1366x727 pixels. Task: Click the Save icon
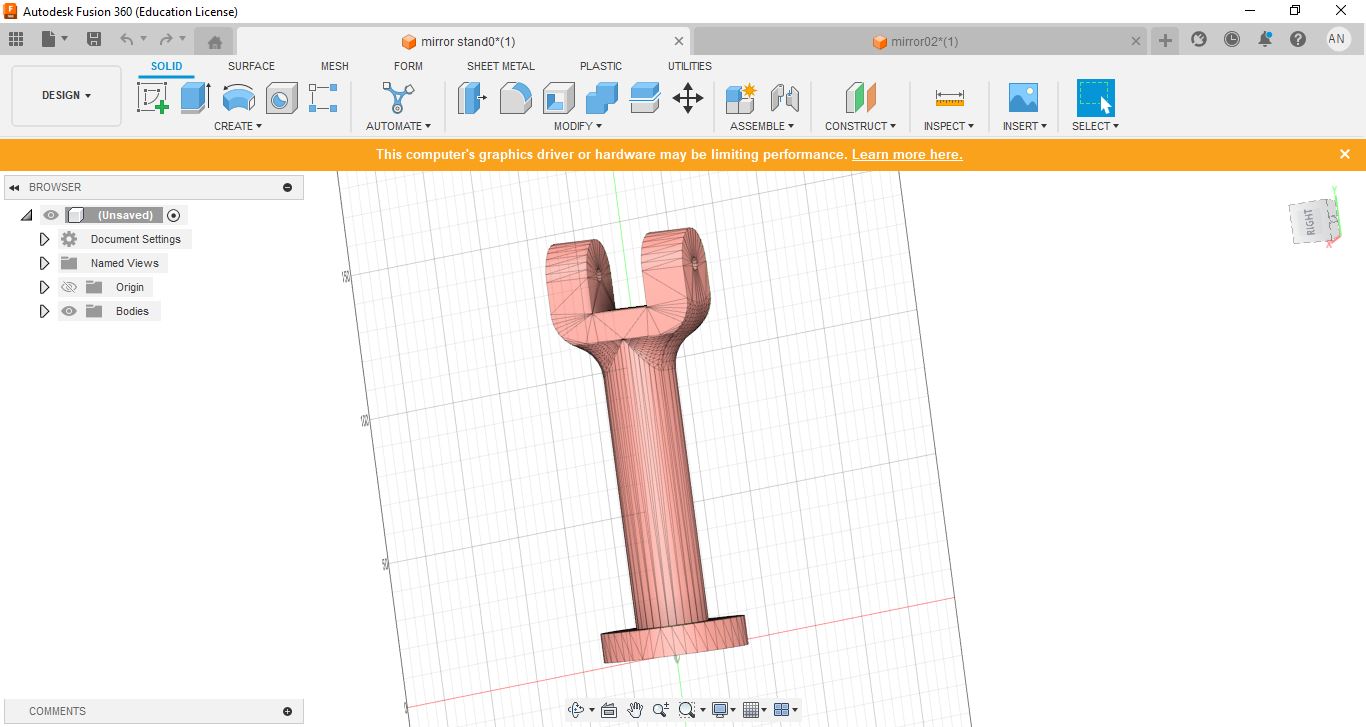94,39
